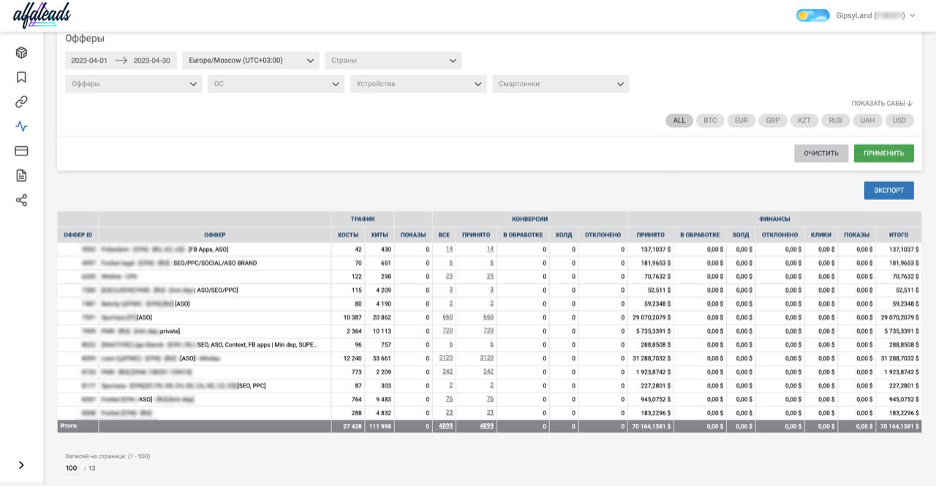Sort by ОФФЕР column header

point(215,235)
